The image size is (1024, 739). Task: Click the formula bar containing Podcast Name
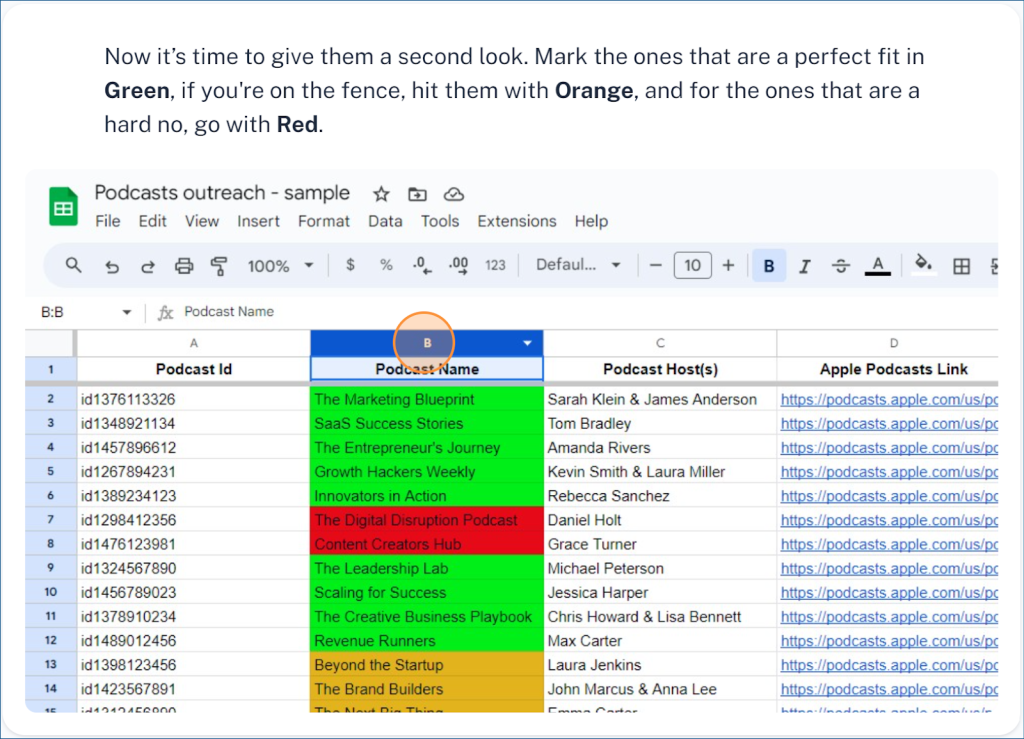pyautogui.click(x=575, y=312)
